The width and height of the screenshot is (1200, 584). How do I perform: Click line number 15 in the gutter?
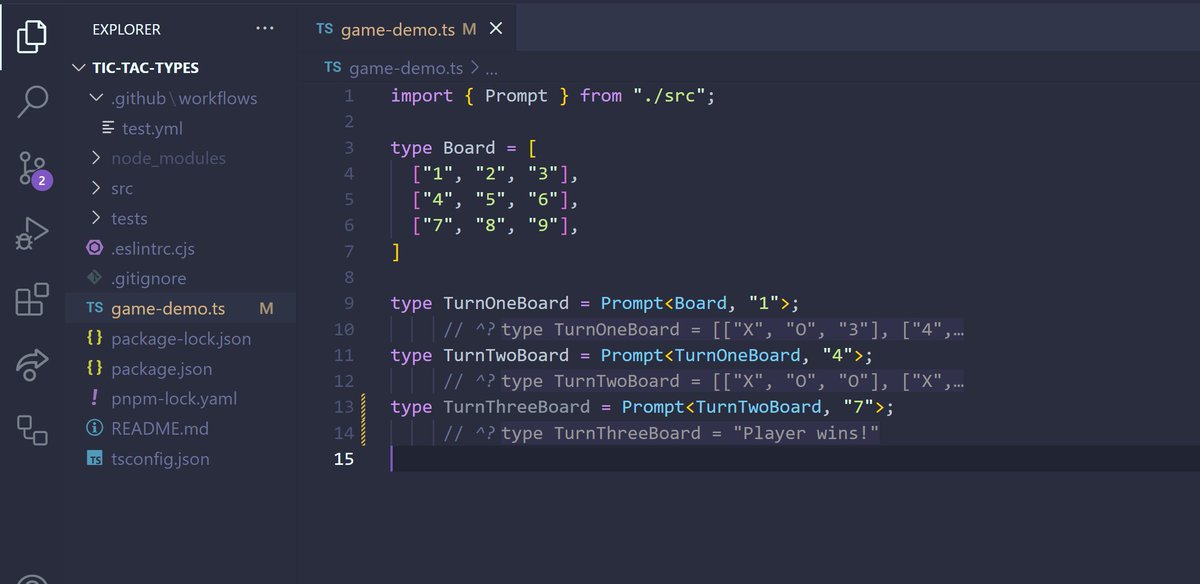pos(343,459)
